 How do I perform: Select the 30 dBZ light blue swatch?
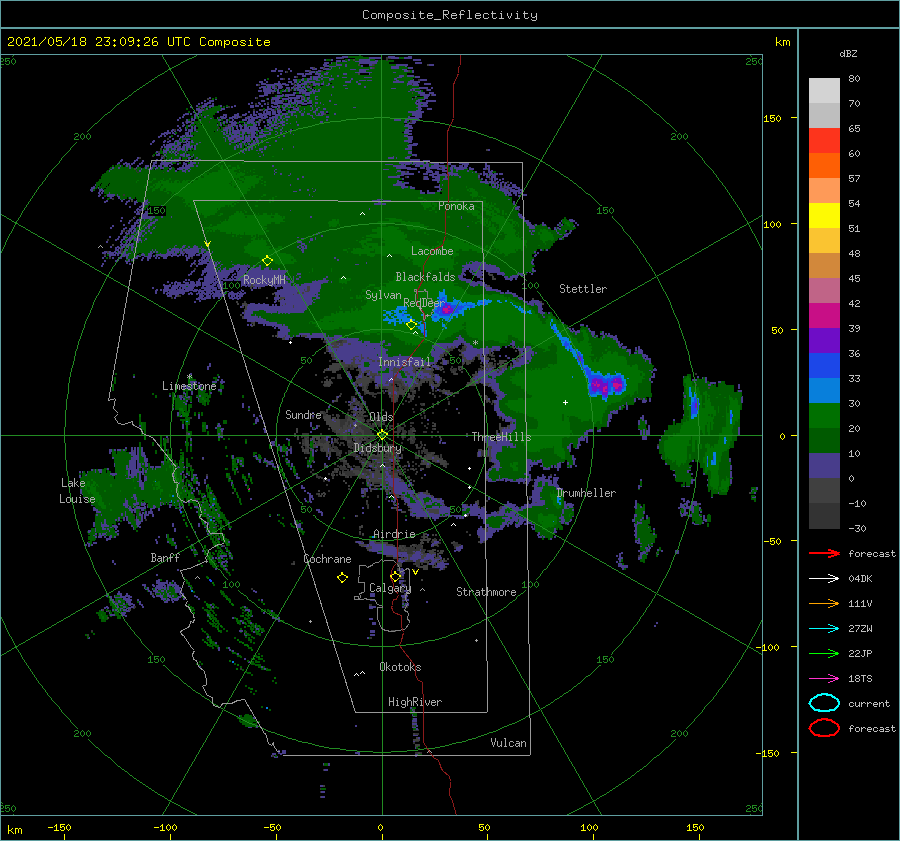(824, 390)
